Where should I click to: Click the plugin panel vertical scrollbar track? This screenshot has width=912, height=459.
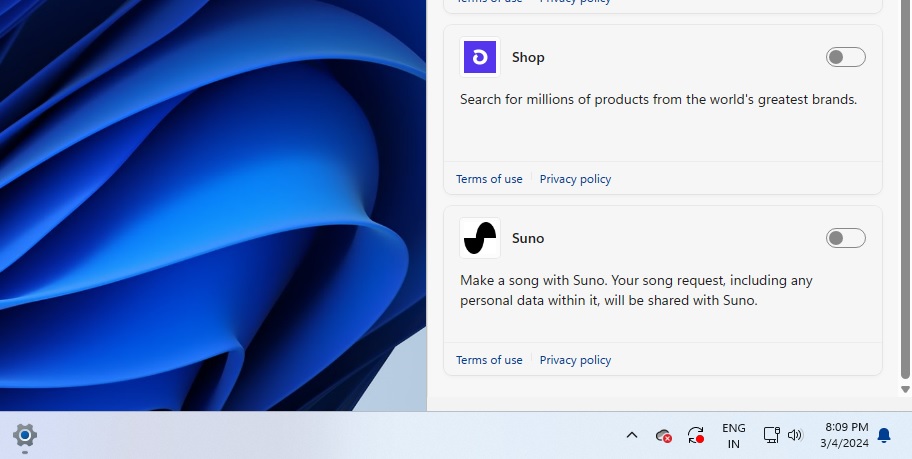click(905, 200)
